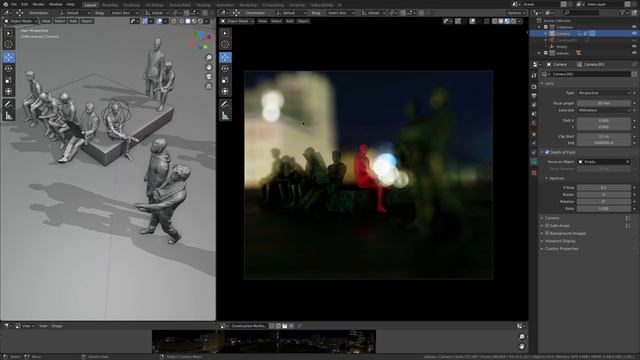Adjust the Focal Length field
Screen dimensions: 640x360
[604, 103]
